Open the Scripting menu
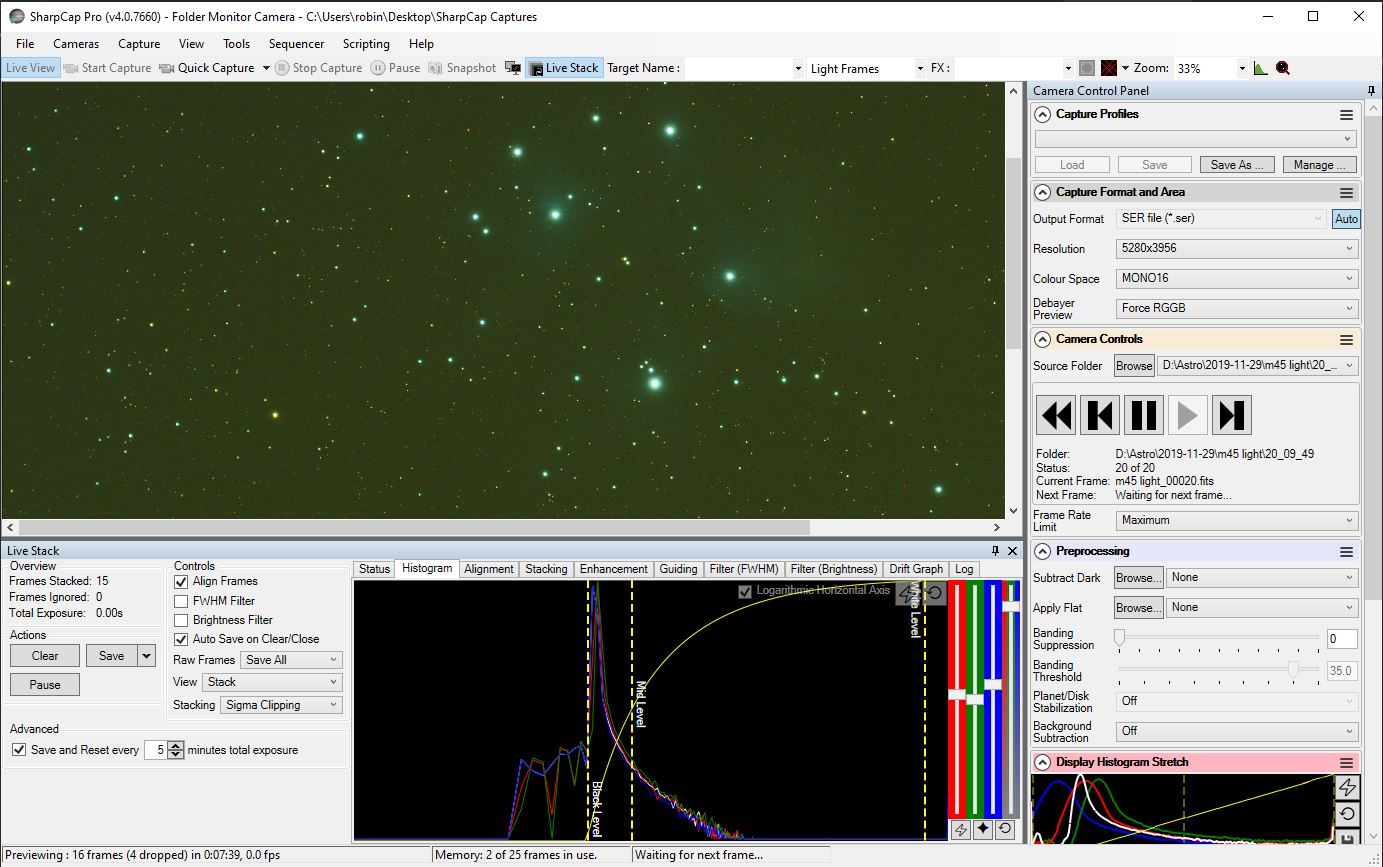The height and width of the screenshot is (867, 1383). 366,44
